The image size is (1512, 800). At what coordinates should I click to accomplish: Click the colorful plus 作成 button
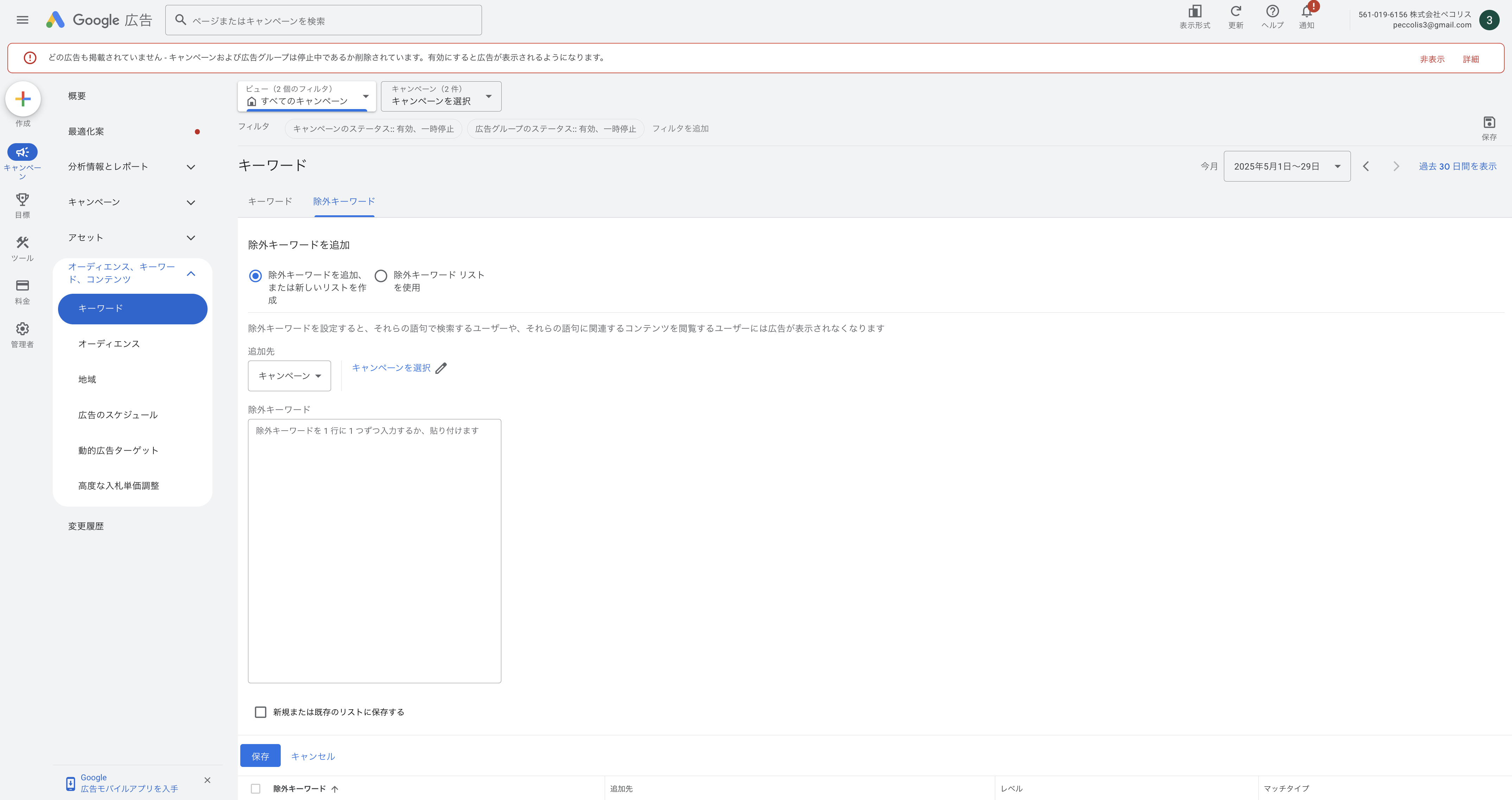coord(23,99)
